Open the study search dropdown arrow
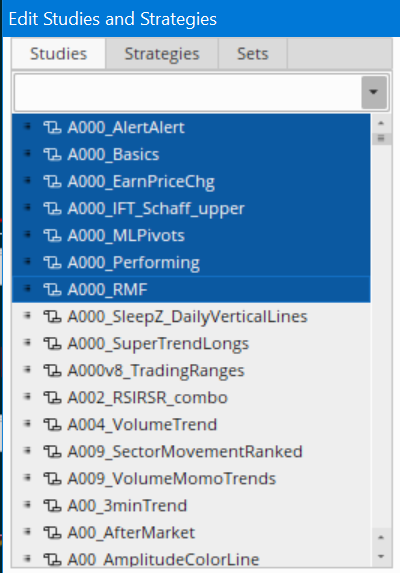The height and width of the screenshot is (573, 400). pyautogui.click(x=374, y=92)
